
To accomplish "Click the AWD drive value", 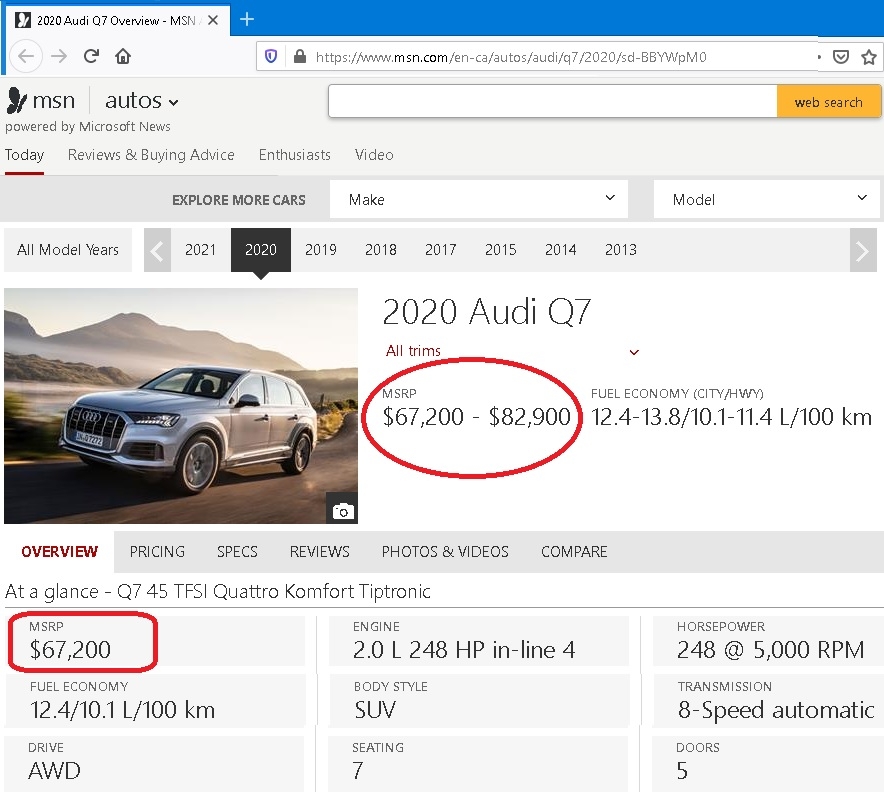I will point(54,771).
